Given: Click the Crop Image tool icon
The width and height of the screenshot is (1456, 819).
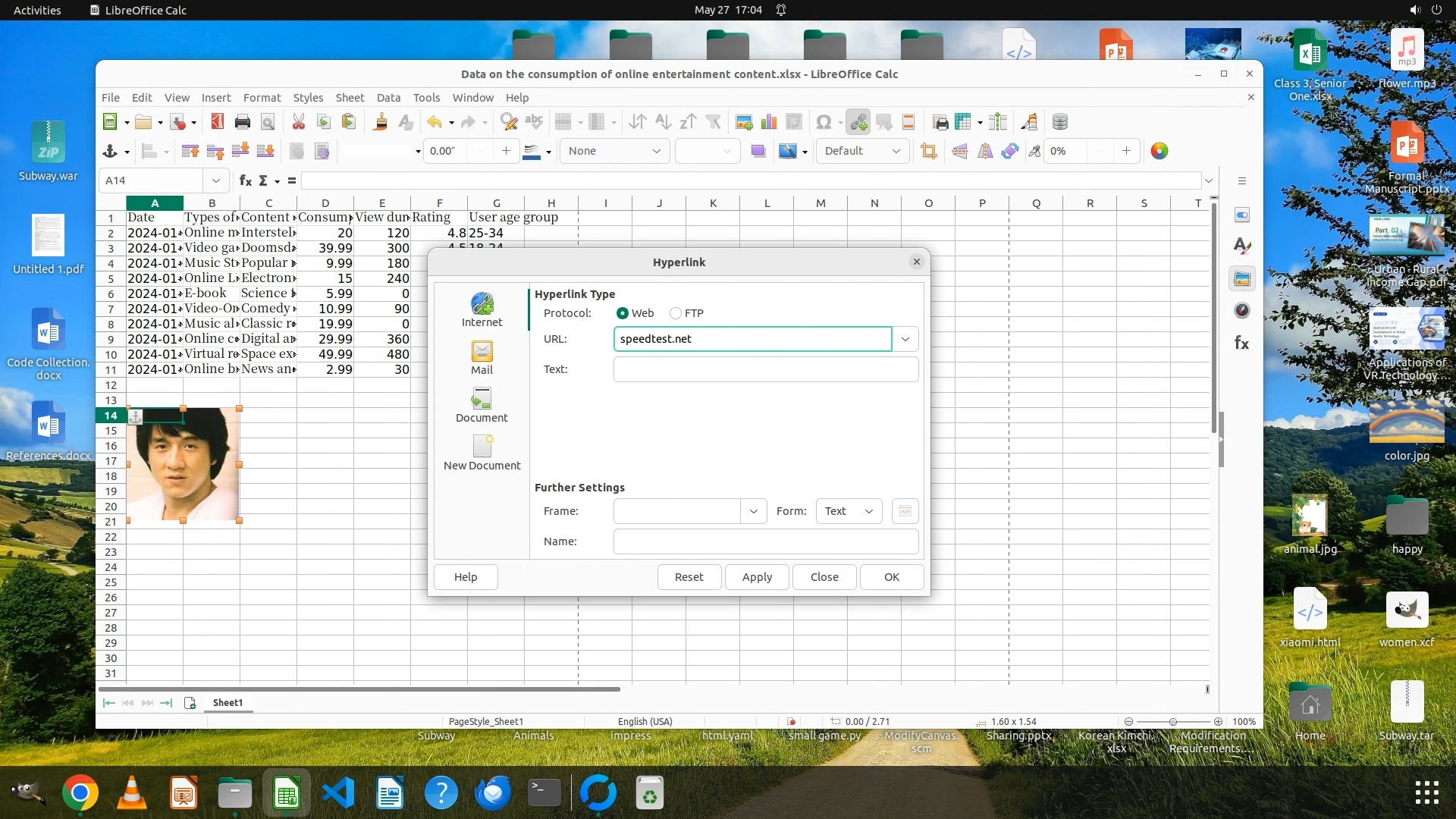Looking at the screenshot, I should tap(928, 151).
